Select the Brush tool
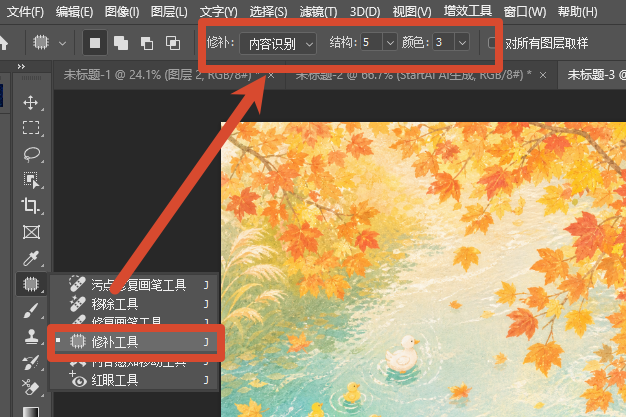 (31, 311)
